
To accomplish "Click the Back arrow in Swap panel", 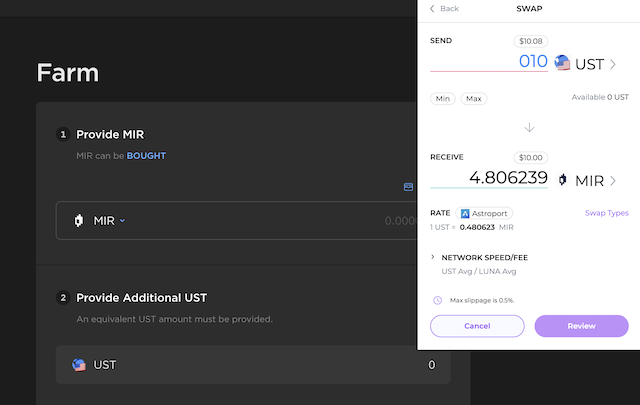I will click(433, 8).
